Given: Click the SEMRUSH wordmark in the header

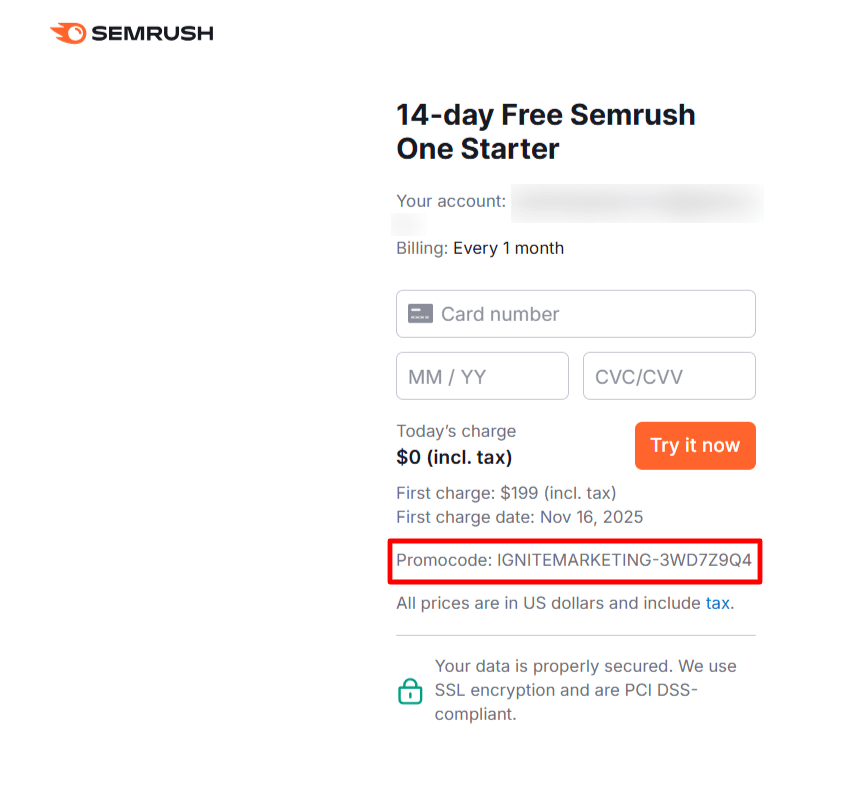Looking at the screenshot, I should (152, 32).
